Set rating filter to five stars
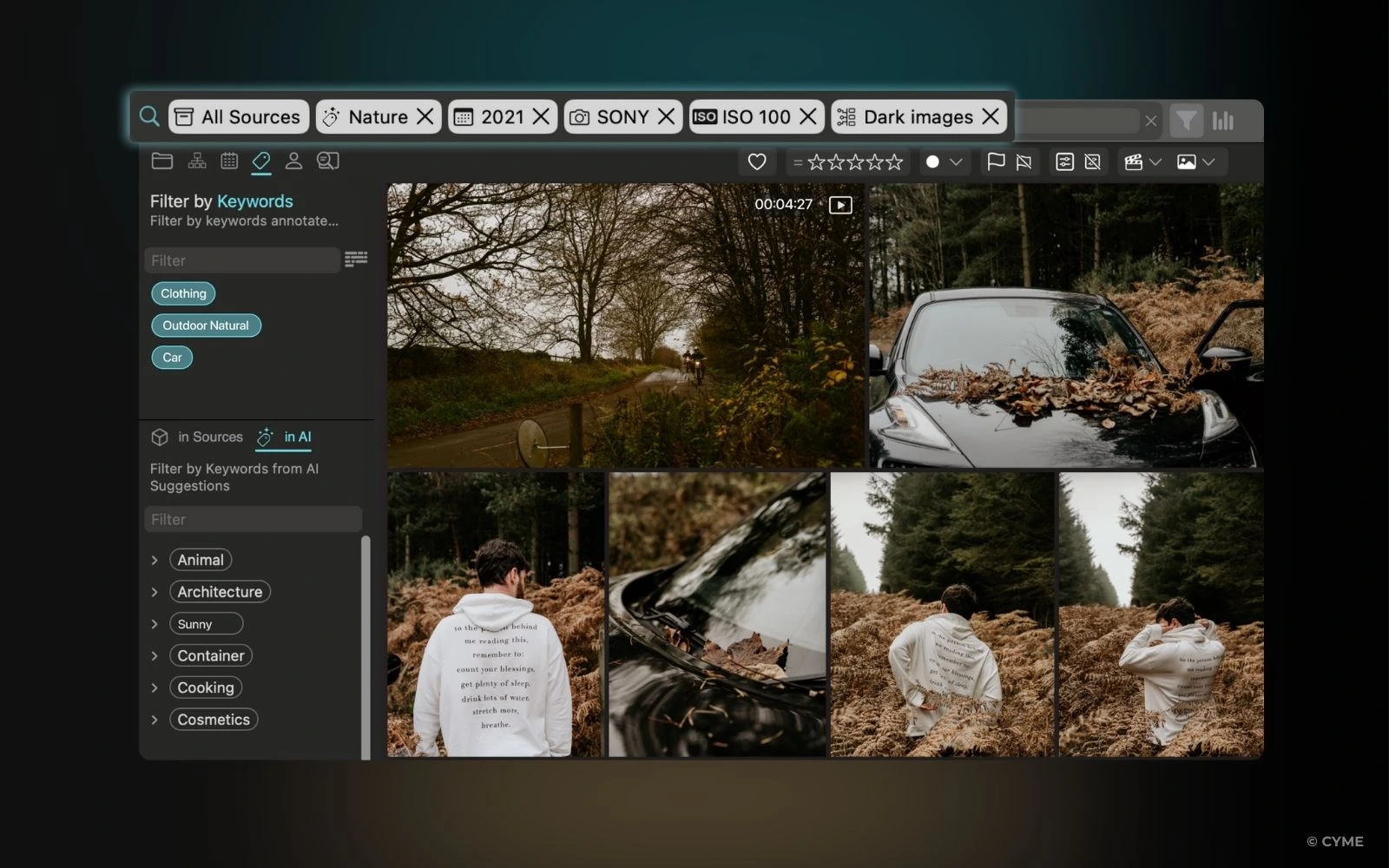1389x868 pixels. (x=894, y=161)
